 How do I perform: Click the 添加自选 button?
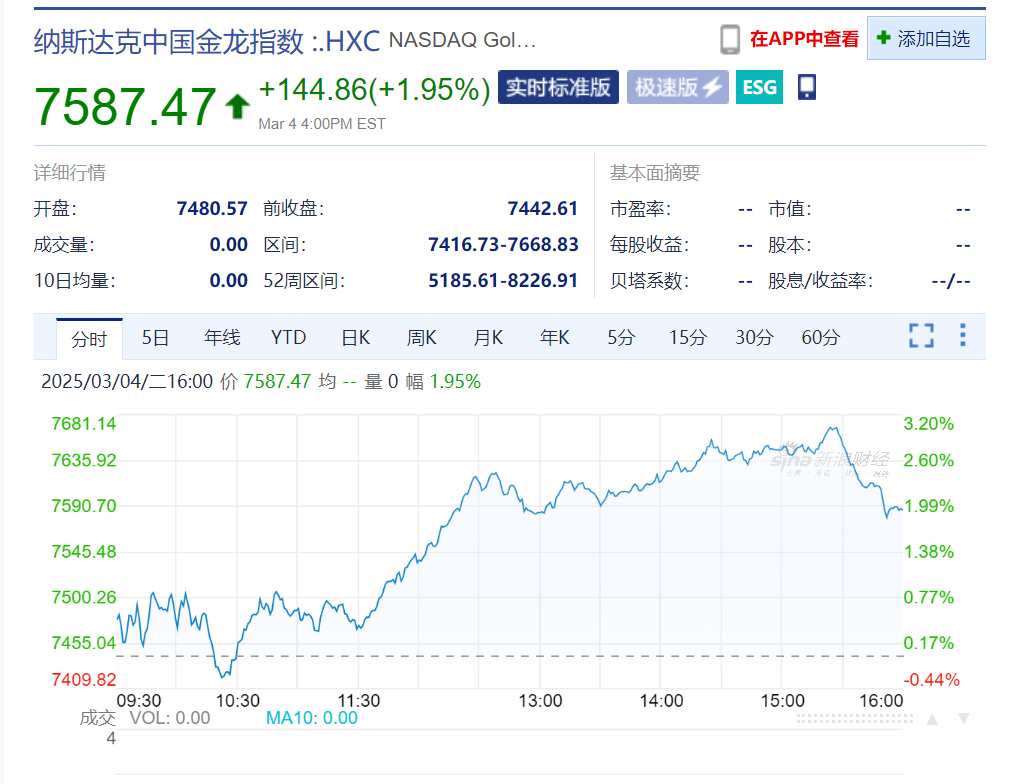pyautogui.click(x=926, y=39)
